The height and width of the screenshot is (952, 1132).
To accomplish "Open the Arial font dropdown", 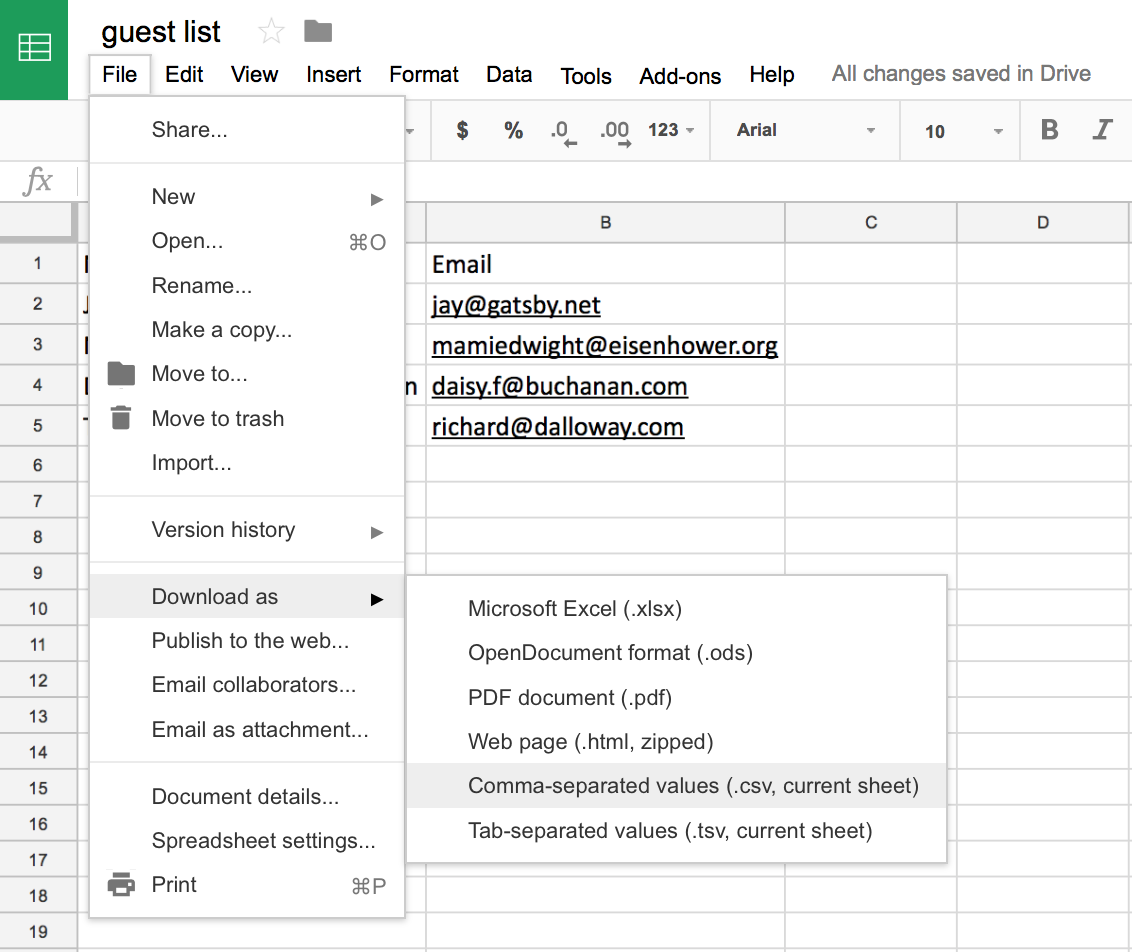I will point(805,131).
